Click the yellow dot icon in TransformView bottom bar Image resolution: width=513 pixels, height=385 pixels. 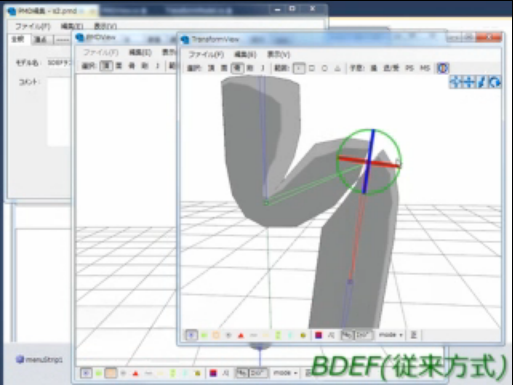coord(303,335)
